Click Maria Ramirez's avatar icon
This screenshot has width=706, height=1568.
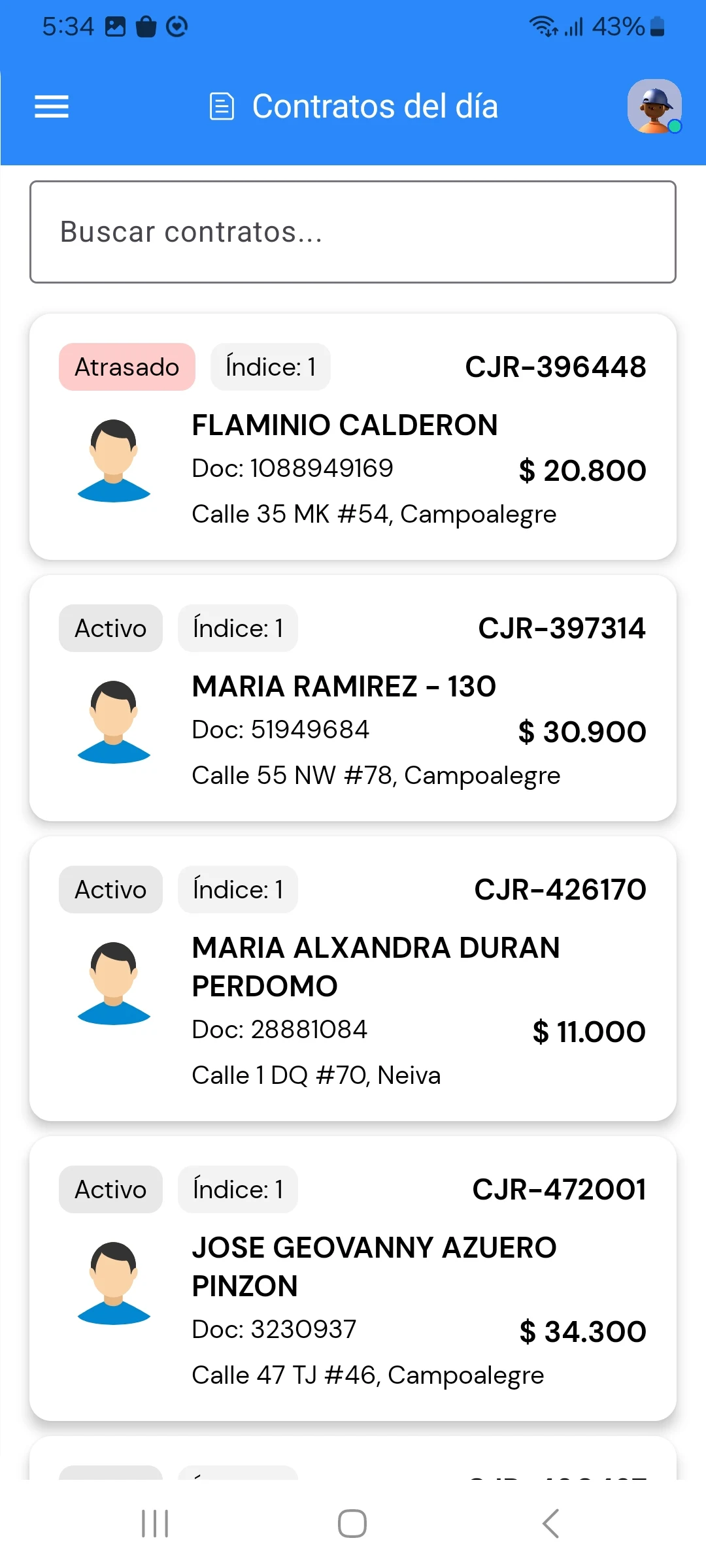click(x=114, y=722)
